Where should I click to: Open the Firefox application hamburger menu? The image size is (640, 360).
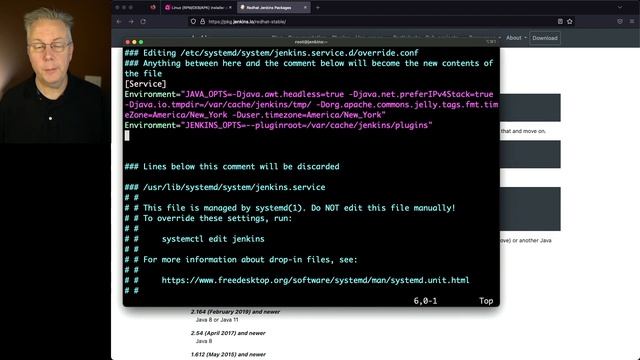632,21
